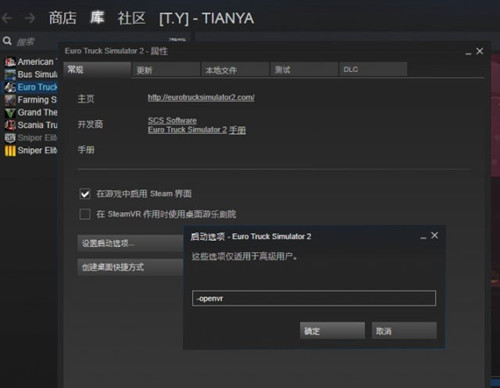Open the Euro Truck Simulator 2 手册 link
The height and width of the screenshot is (388, 500).
pos(197,130)
